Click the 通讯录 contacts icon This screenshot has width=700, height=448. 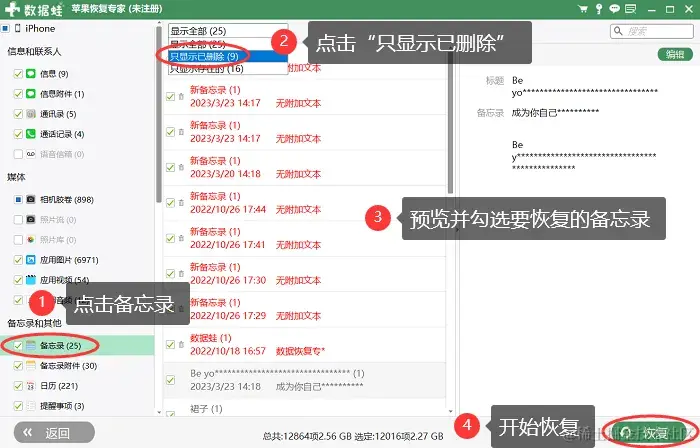tap(31, 114)
